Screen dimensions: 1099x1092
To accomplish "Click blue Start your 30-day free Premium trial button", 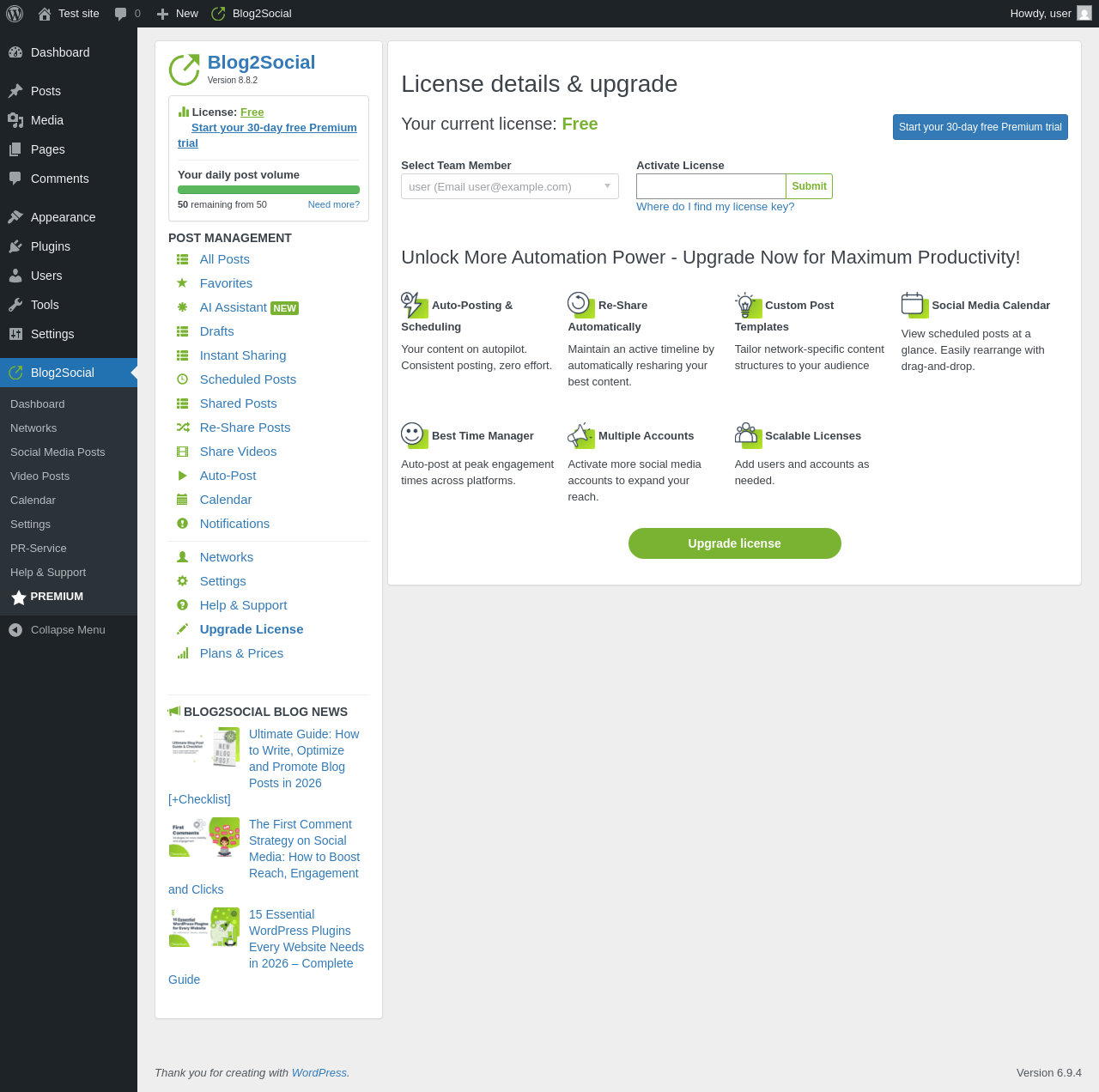I will 981,127.
